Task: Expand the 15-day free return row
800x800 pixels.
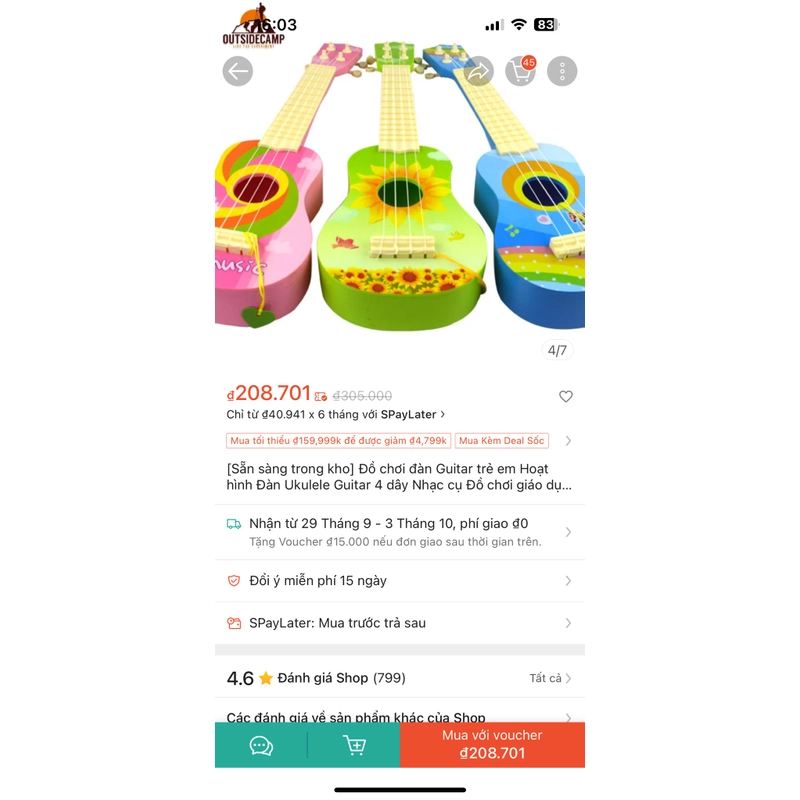Action: 400,581
